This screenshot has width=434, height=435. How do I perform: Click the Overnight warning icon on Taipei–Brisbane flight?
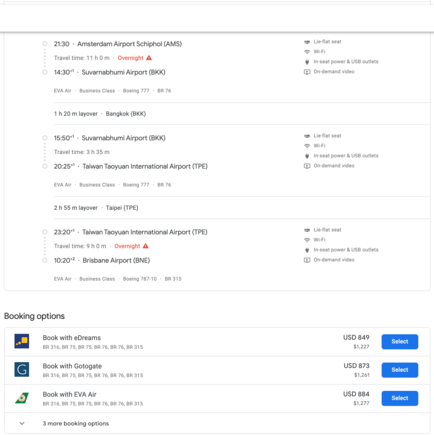[146, 246]
